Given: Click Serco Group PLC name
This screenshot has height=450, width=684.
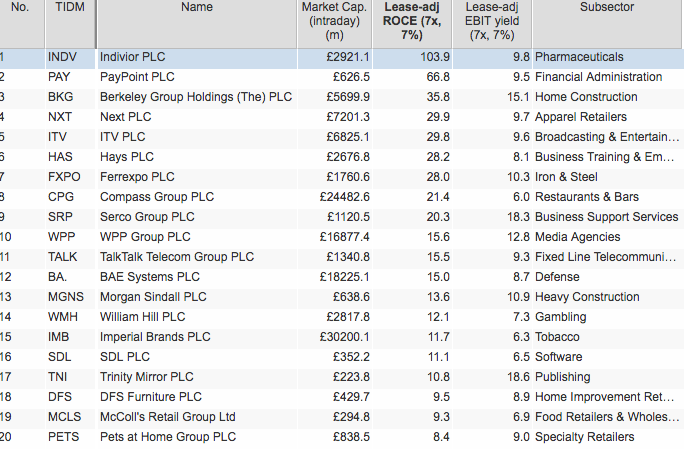Looking at the screenshot, I should 147,217.
